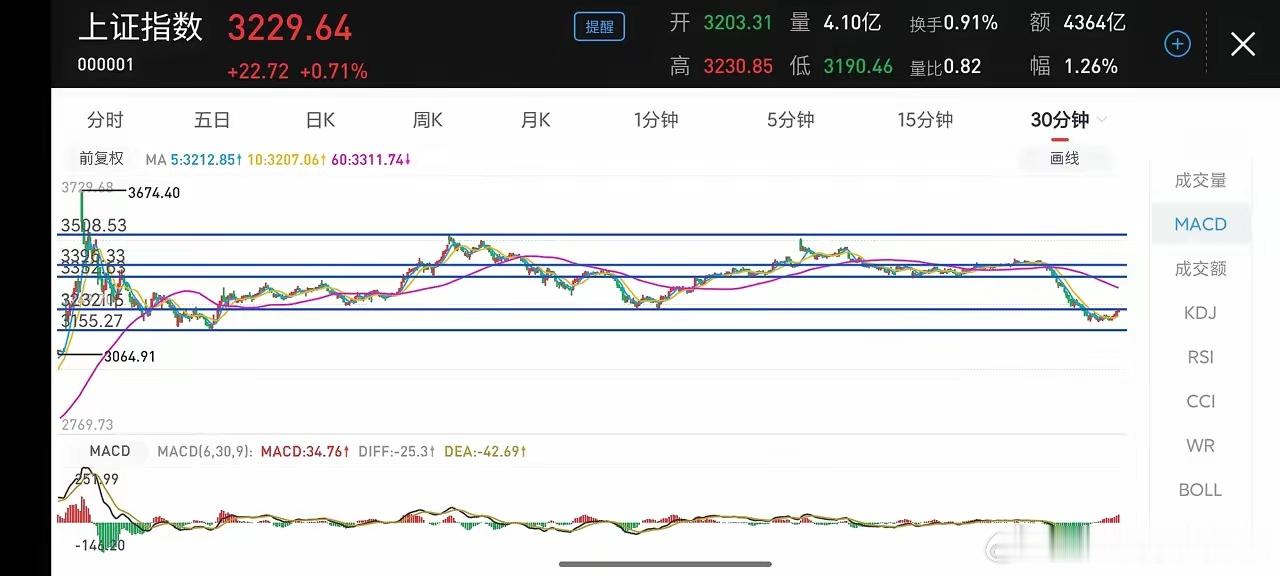Tap the 2769.73 axis label
1280x576 pixels.
[x=87, y=425]
